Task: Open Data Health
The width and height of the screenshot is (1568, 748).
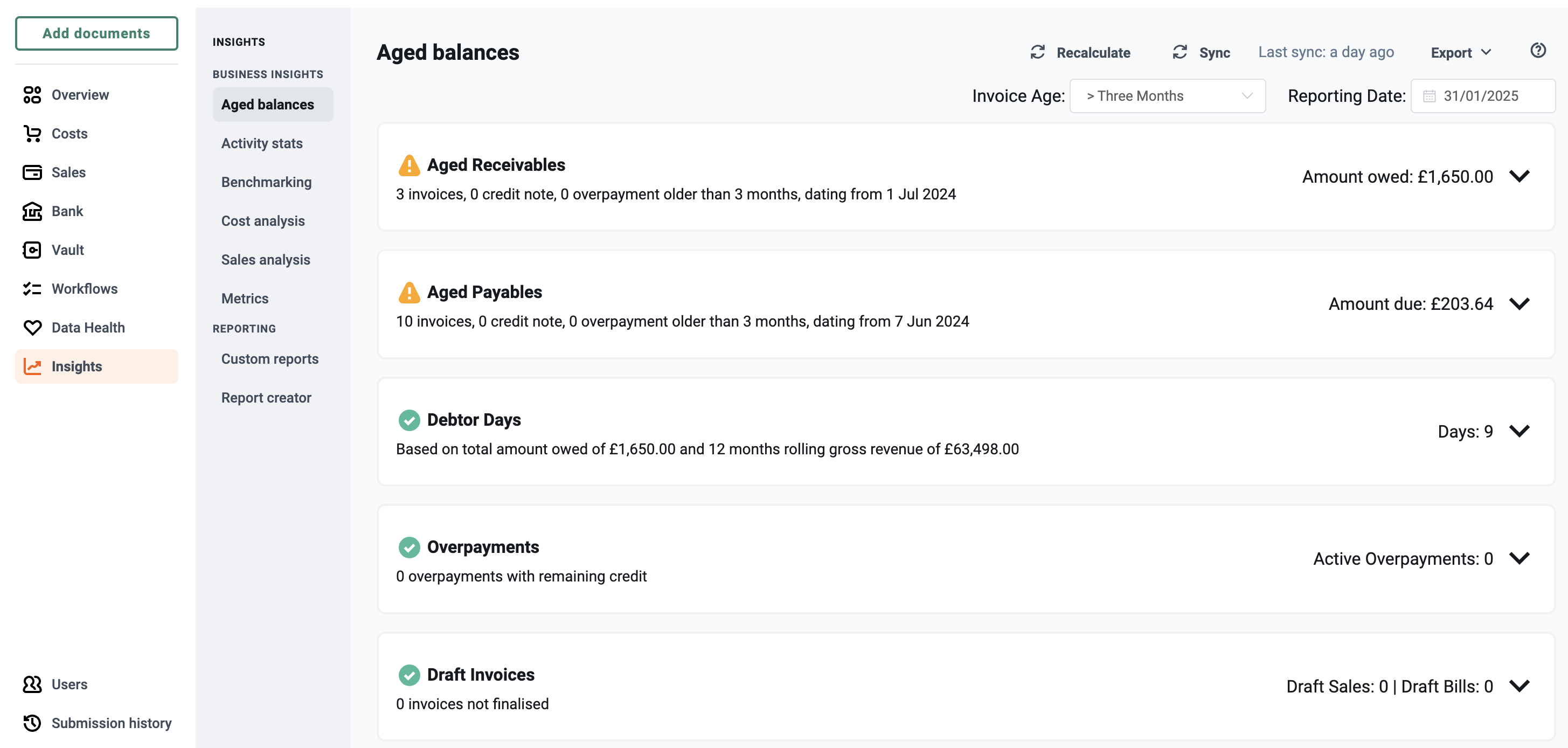Action: (x=97, y=328)
